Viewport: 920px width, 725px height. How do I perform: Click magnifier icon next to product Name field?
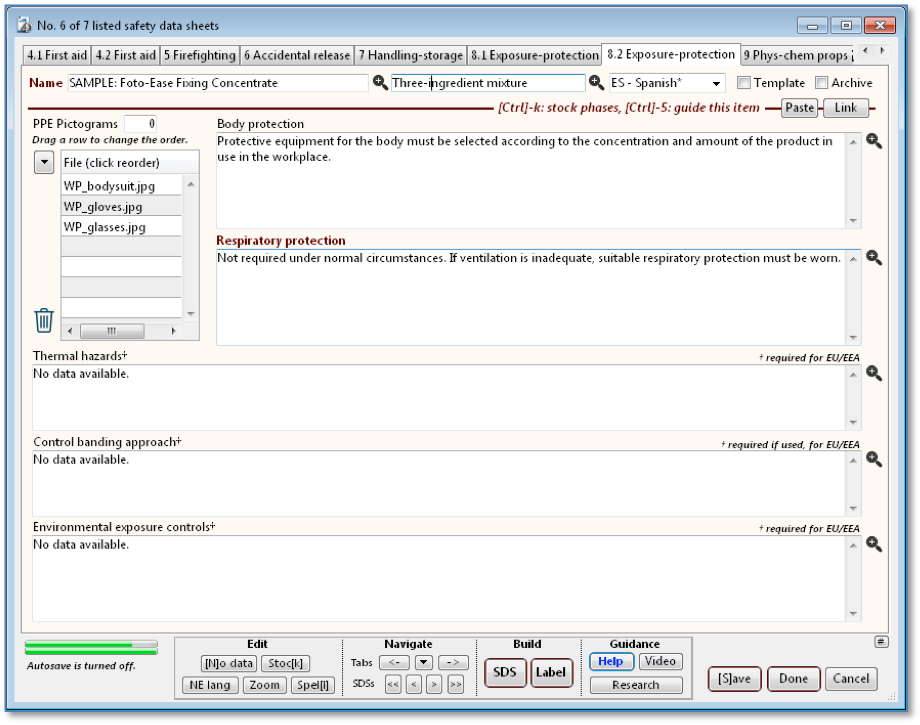point(380,83)
